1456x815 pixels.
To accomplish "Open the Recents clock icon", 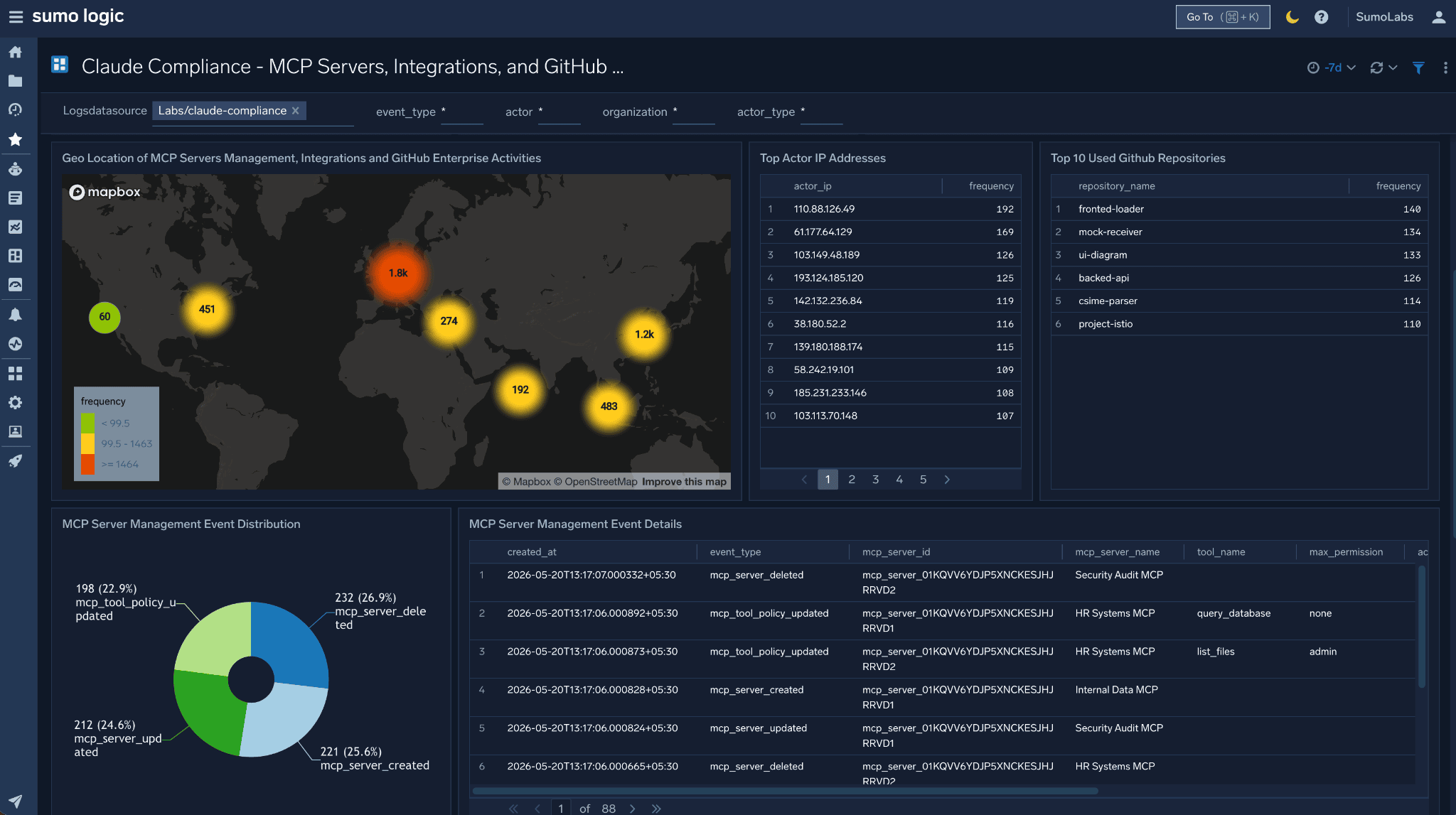I will click(15, 109).
